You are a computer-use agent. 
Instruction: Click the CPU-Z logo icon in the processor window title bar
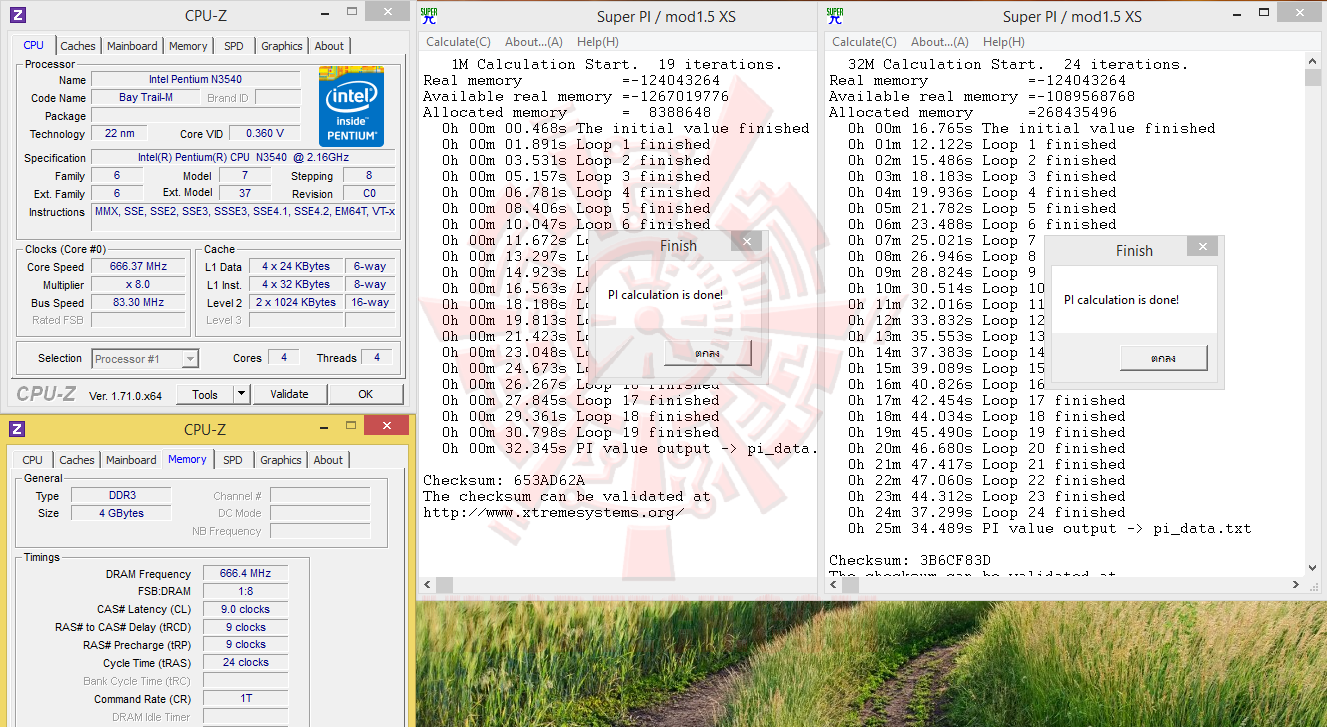pos(17,15)
